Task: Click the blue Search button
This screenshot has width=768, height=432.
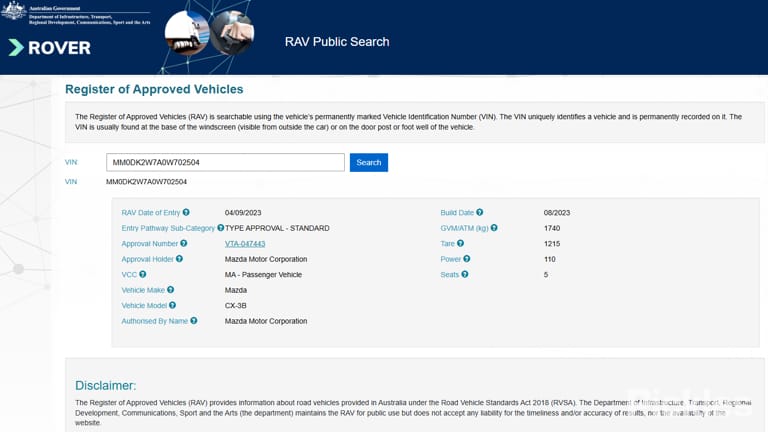Action: [369, 163]
